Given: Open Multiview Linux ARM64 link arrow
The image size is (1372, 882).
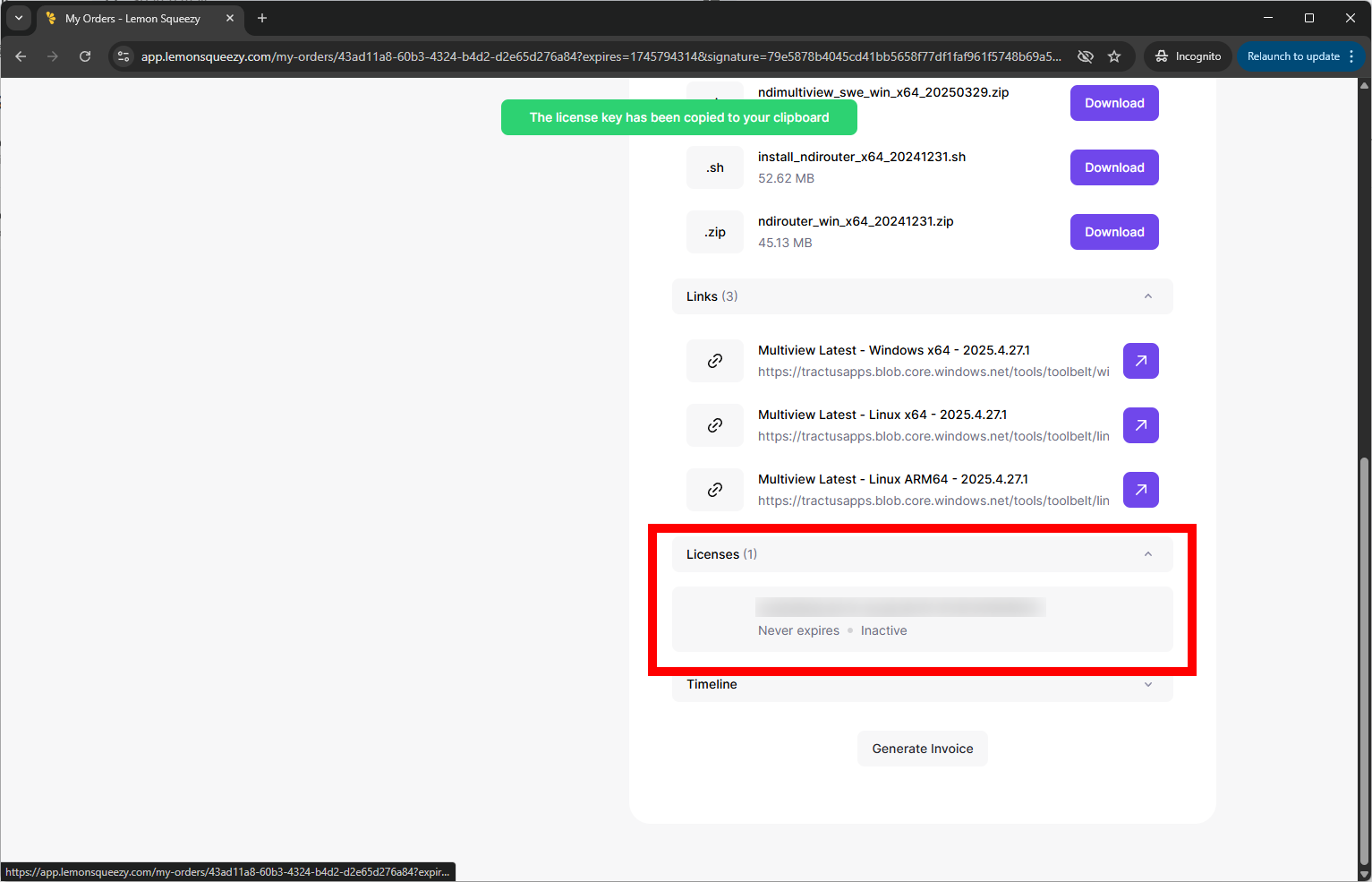Looking at the screenshot, I should coord(1140,490).
